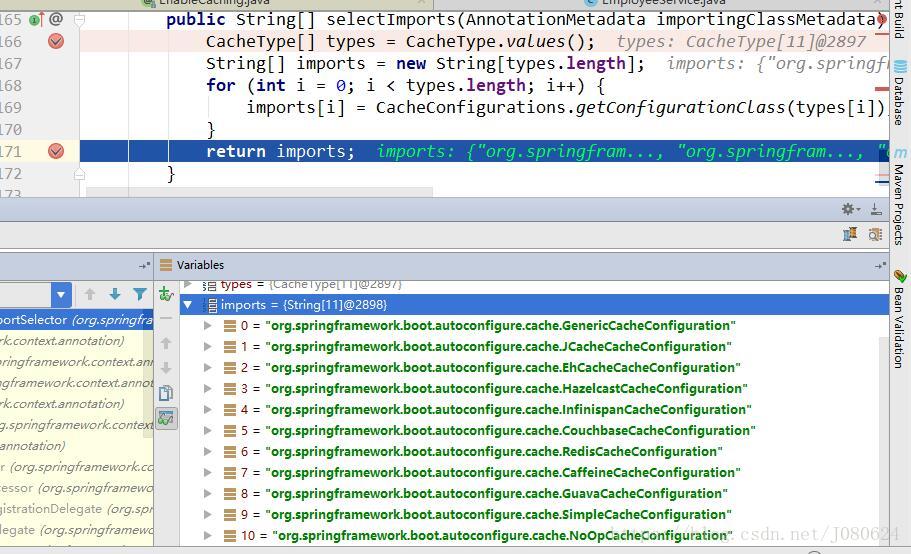This screenshot has width=911, height=554.
Task: Open the Ant Build tool window tab
Action: pyautogui.click(x=899, y=19)
